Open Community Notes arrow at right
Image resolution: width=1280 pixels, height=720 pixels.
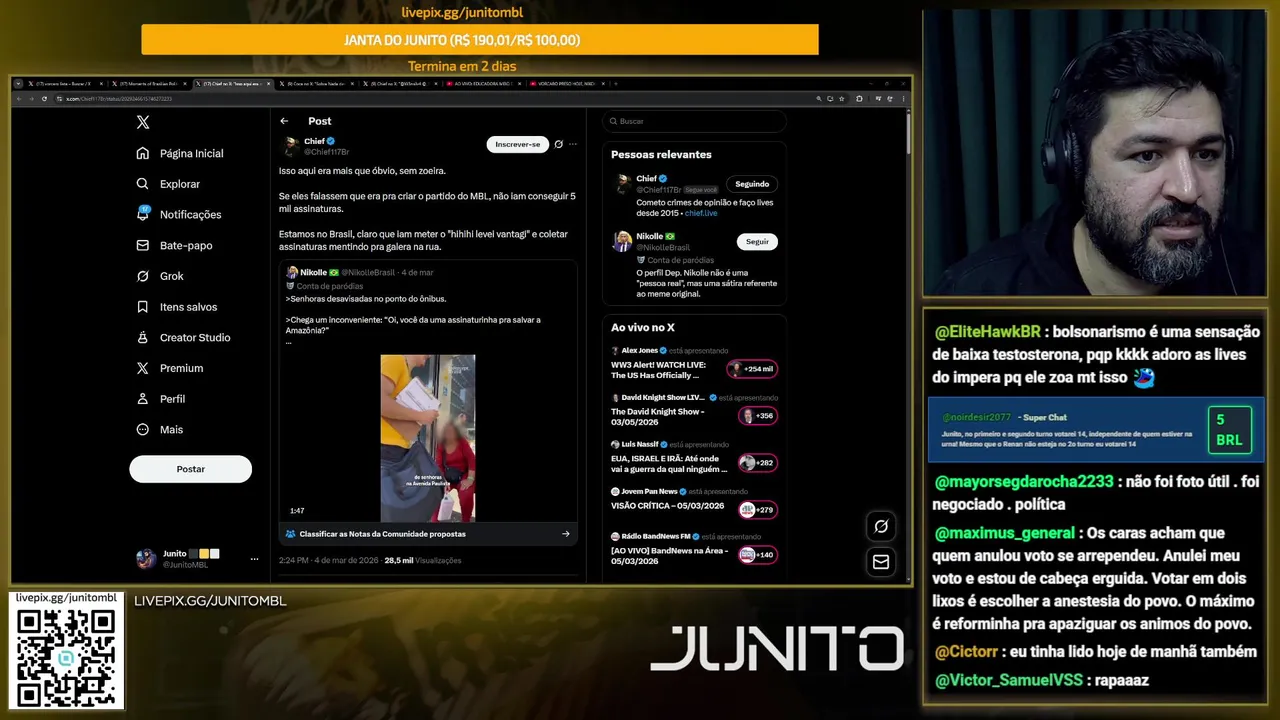[x=565, y=534]
